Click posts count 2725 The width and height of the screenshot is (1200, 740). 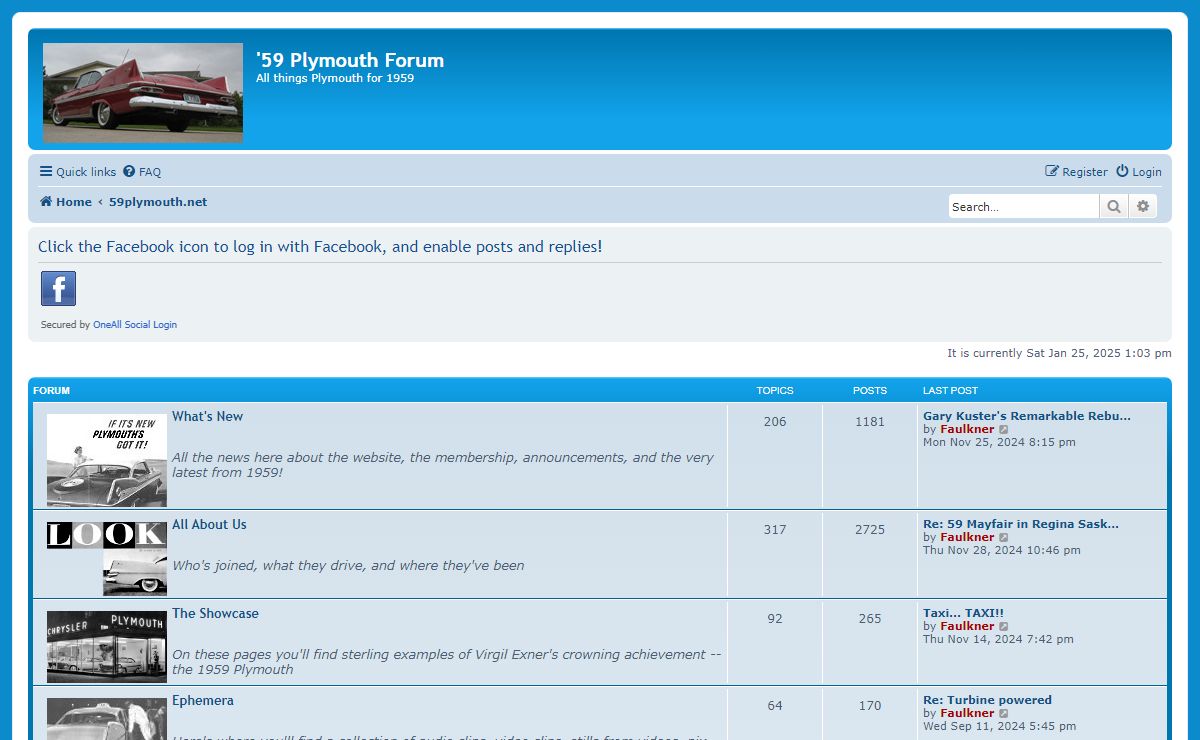tap(870, 530)
